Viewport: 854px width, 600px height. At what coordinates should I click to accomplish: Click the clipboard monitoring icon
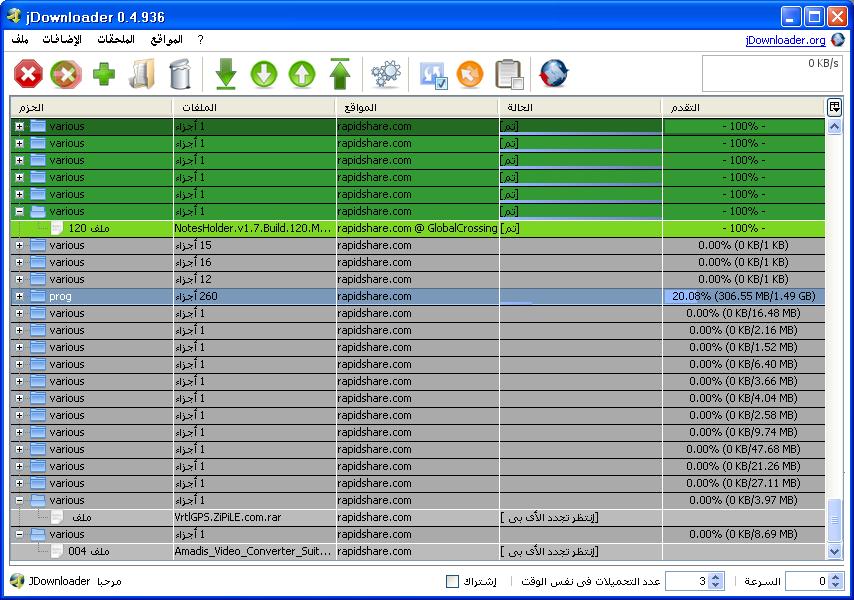pyautogui.click(x=509, y=74)
